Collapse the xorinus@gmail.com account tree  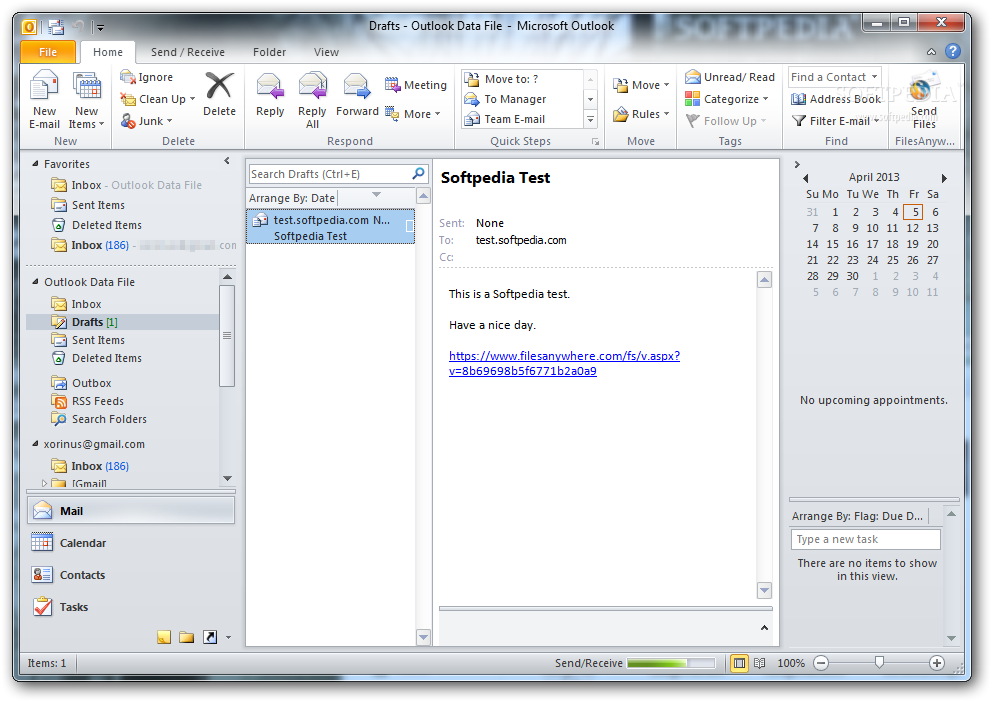[x=35, y=444]
